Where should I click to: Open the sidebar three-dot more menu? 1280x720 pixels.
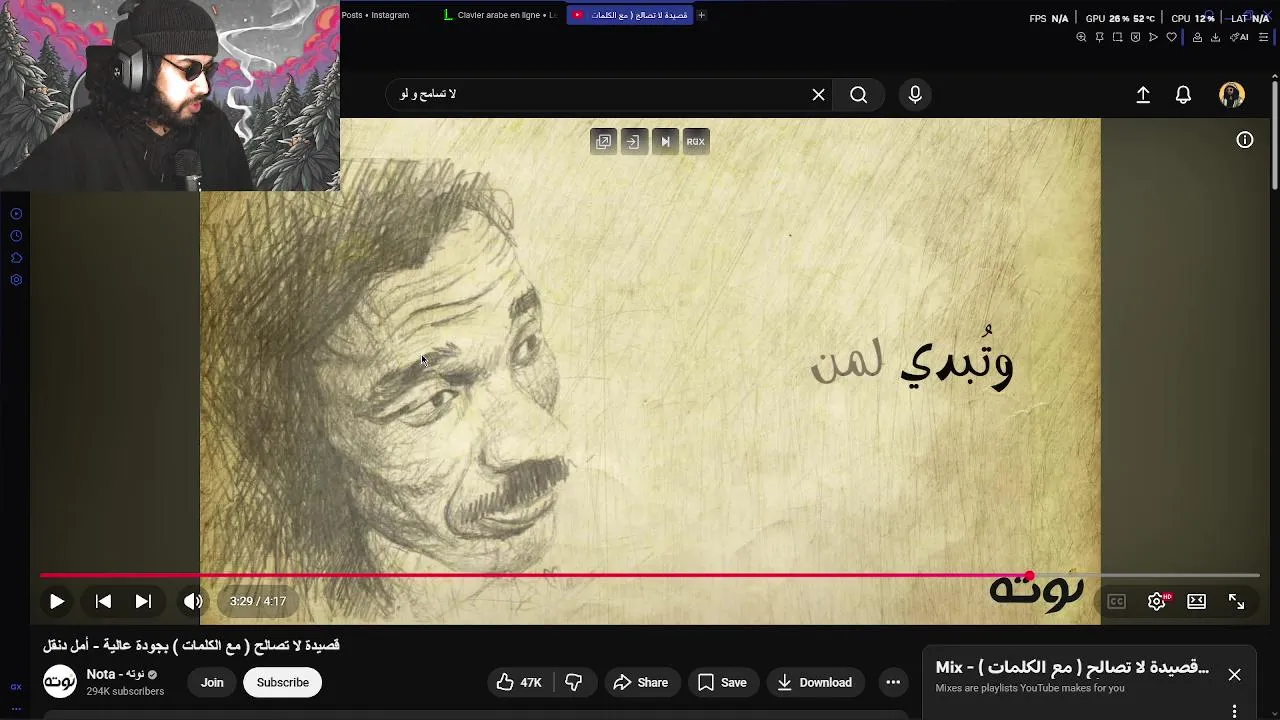pyautogui.click(x=16, y=708)
